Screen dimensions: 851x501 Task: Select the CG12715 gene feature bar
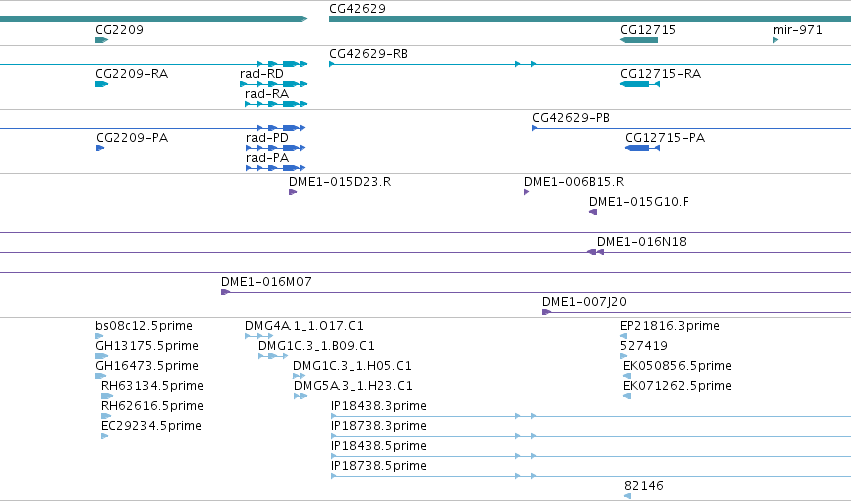click(x=639, y=40)
